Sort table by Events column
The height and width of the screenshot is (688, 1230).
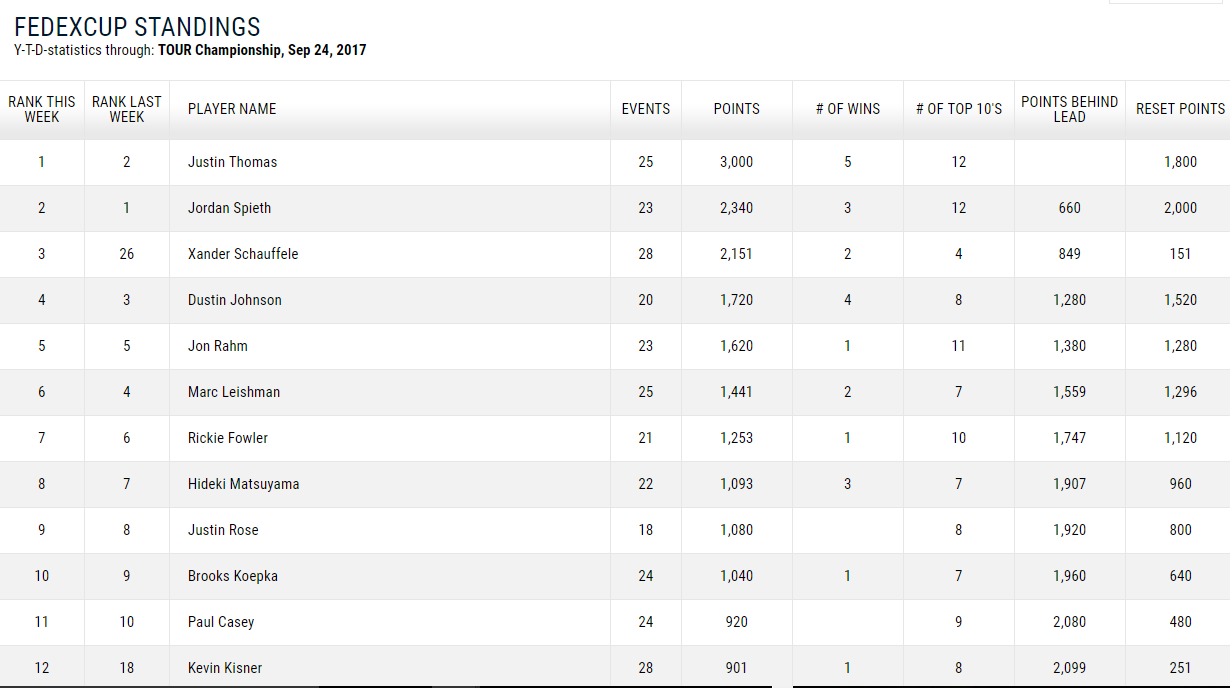coord(646,109)
